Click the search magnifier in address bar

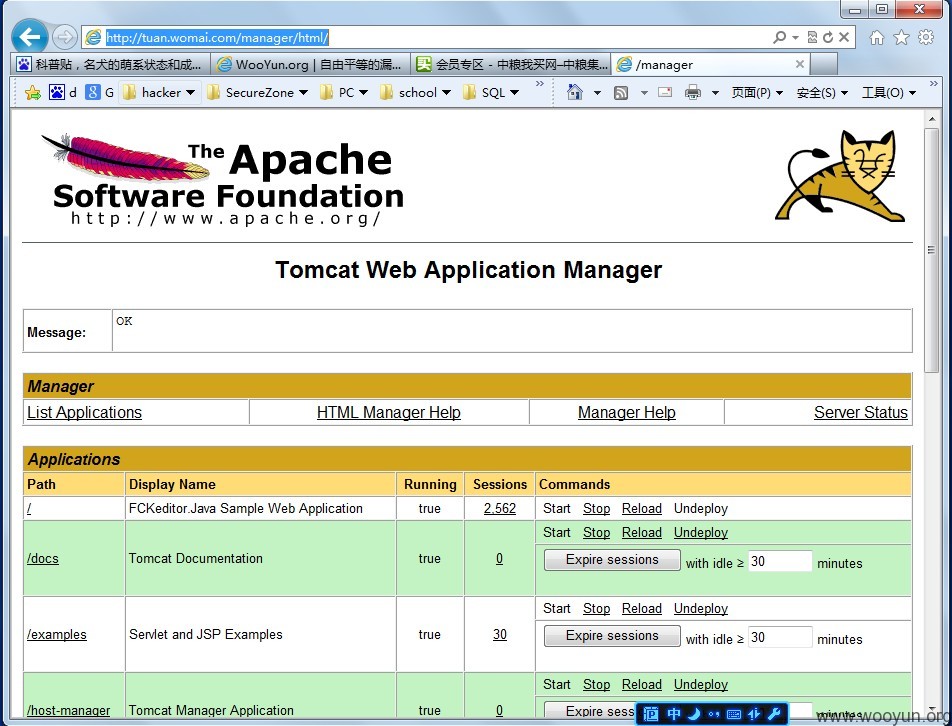[779, 38]
